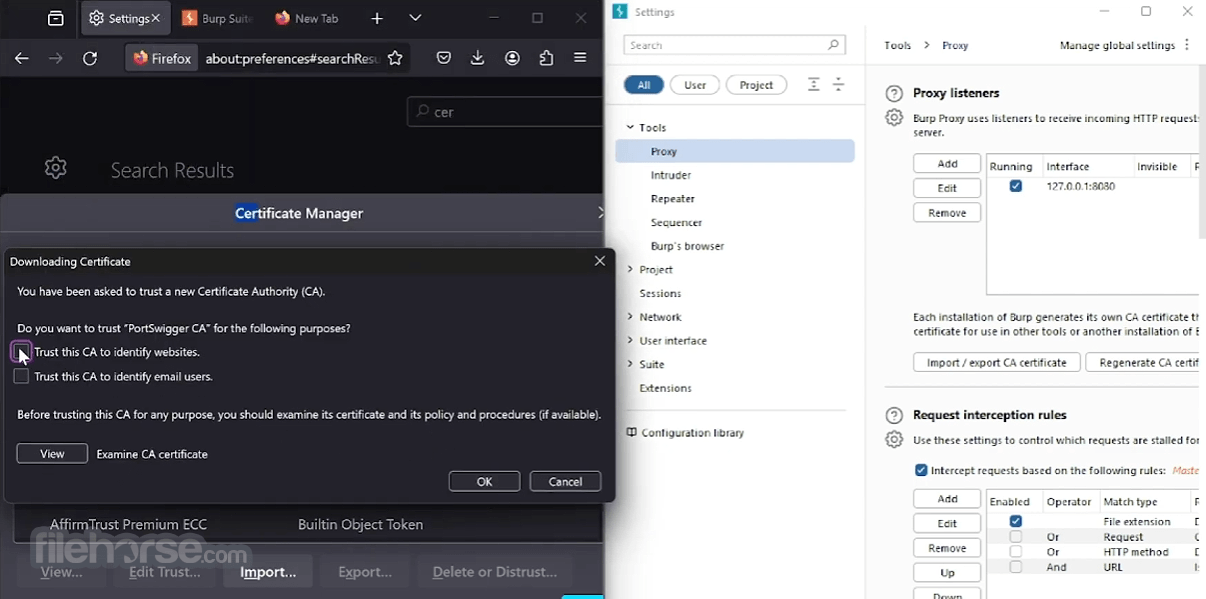Toggle Intercept requests based on rules checkbox

click(x=921, y=470)
